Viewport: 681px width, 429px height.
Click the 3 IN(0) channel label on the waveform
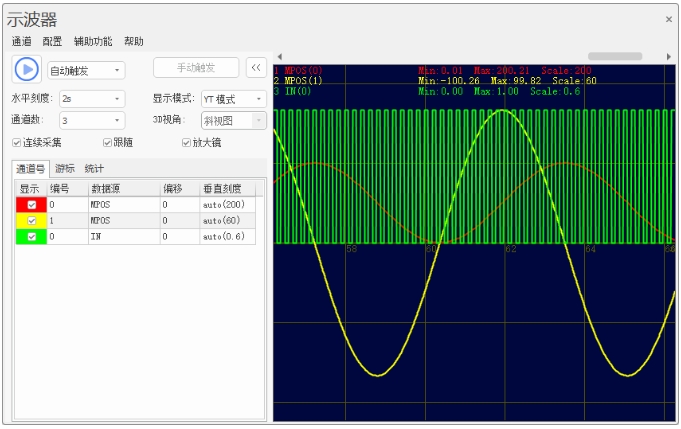point(293,91)
